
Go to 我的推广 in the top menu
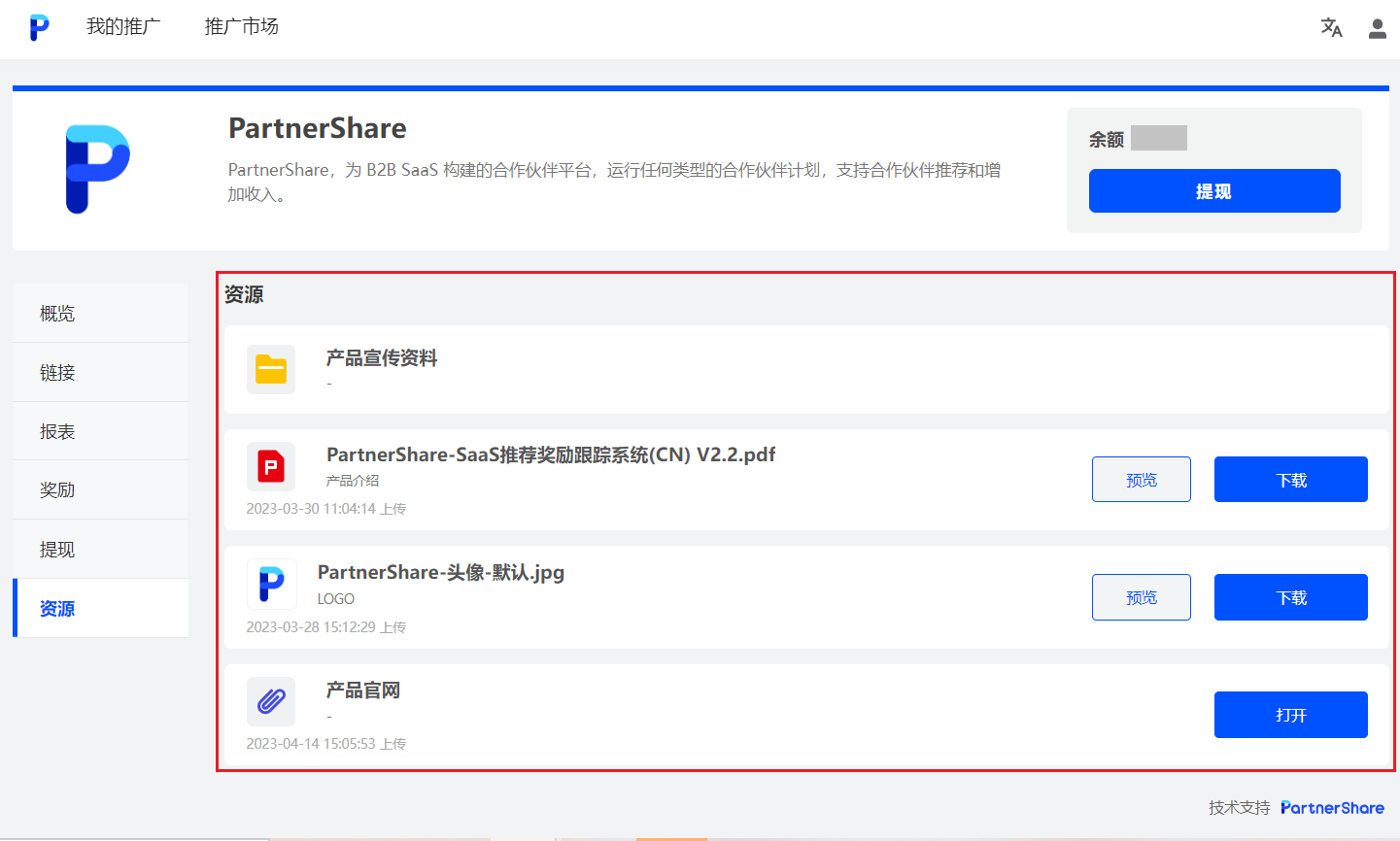pos(123,27)
